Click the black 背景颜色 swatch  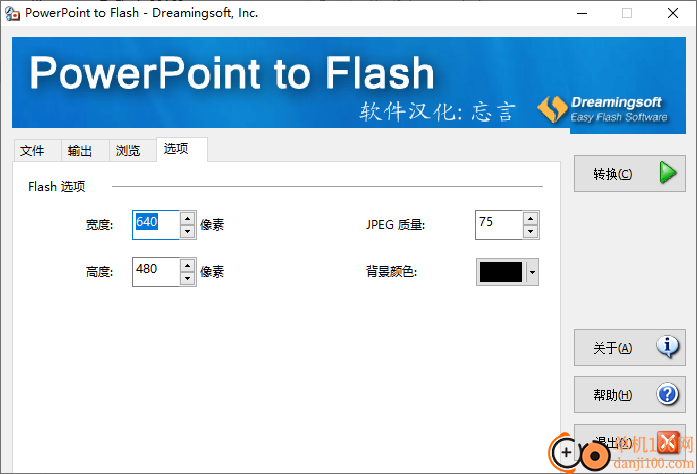tap(501, 272)
